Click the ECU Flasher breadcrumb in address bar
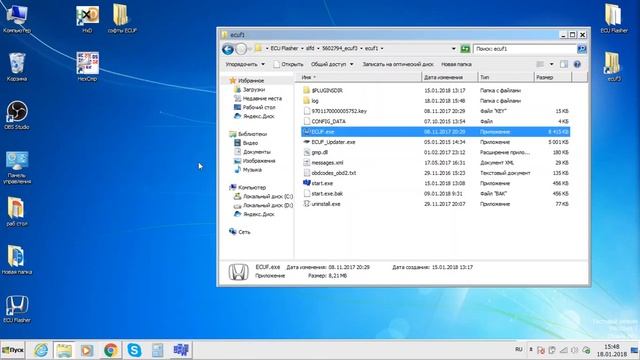The height and width of the screenshot is (360, 640). click(x=284, y=48)
